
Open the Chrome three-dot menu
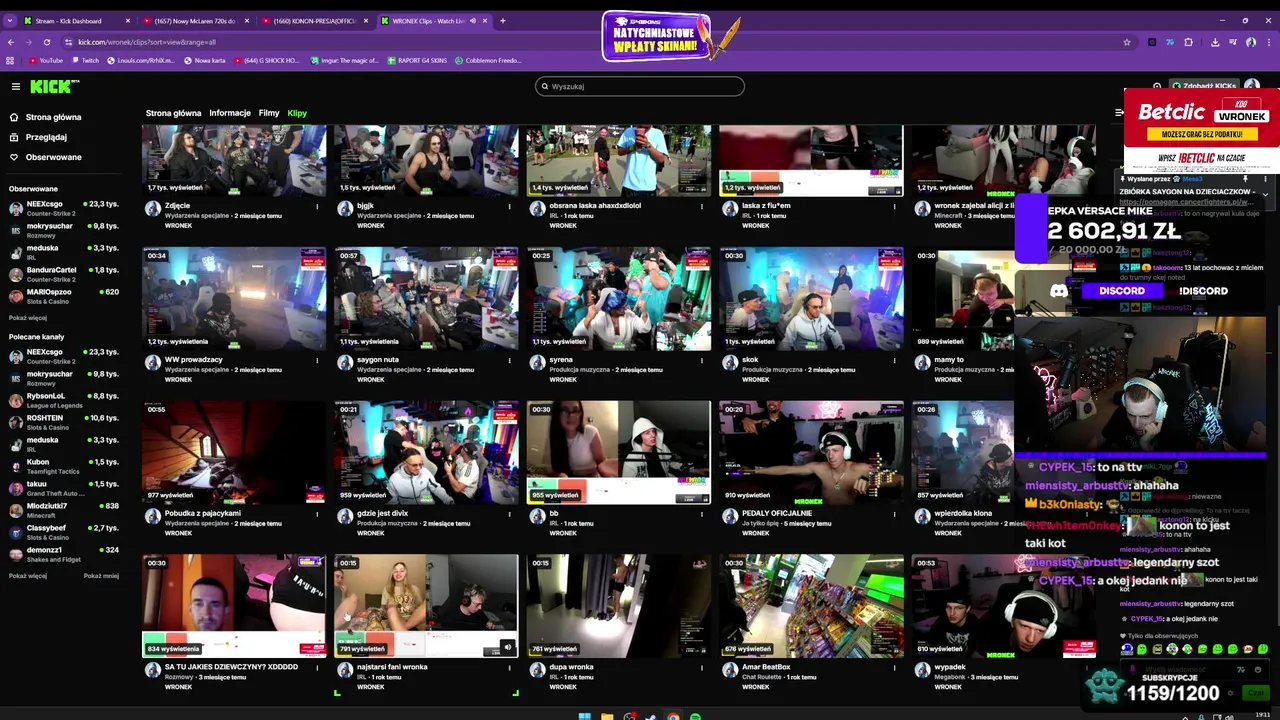1268,42
